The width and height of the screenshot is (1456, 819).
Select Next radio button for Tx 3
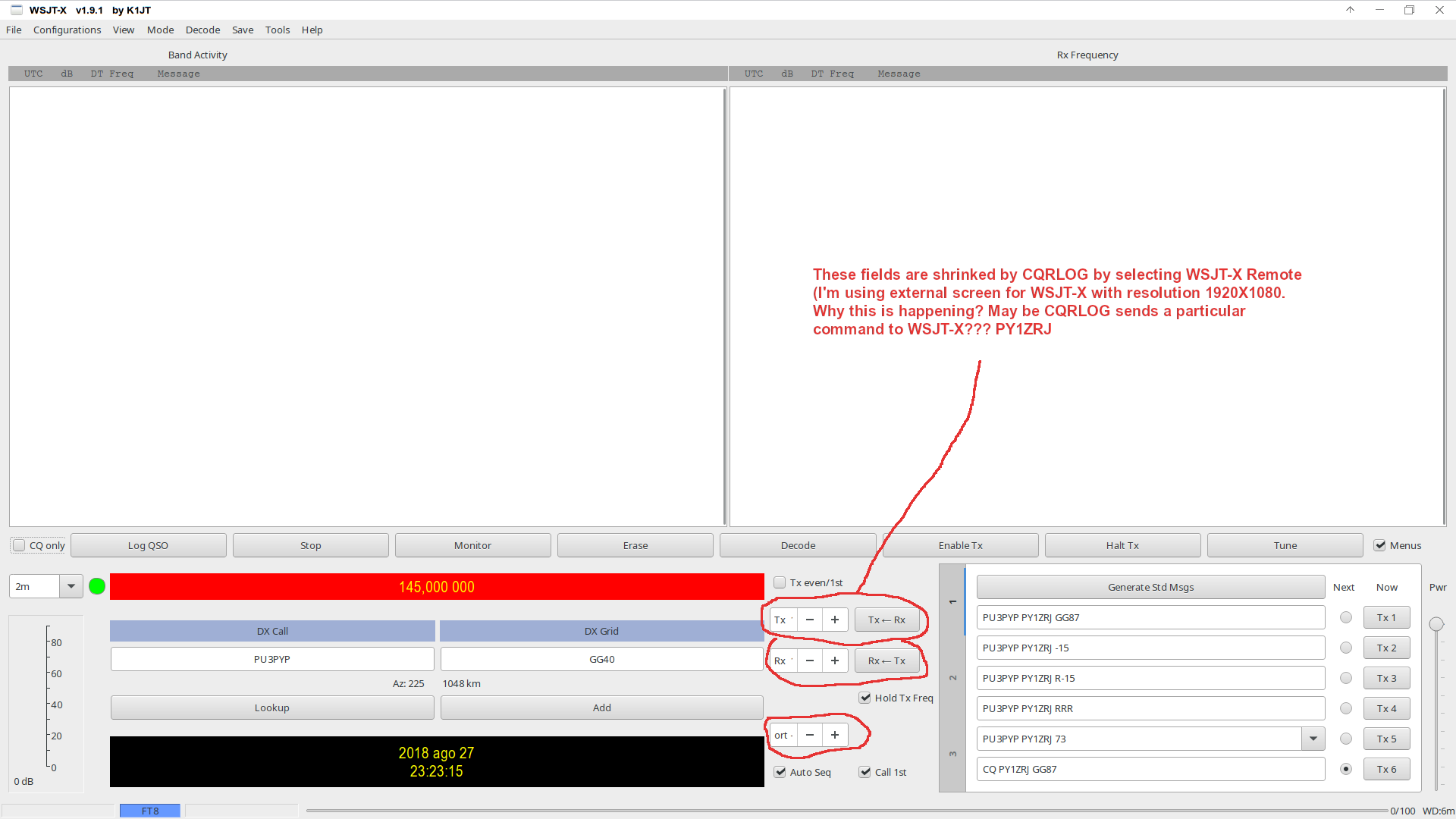(1346, 678)
